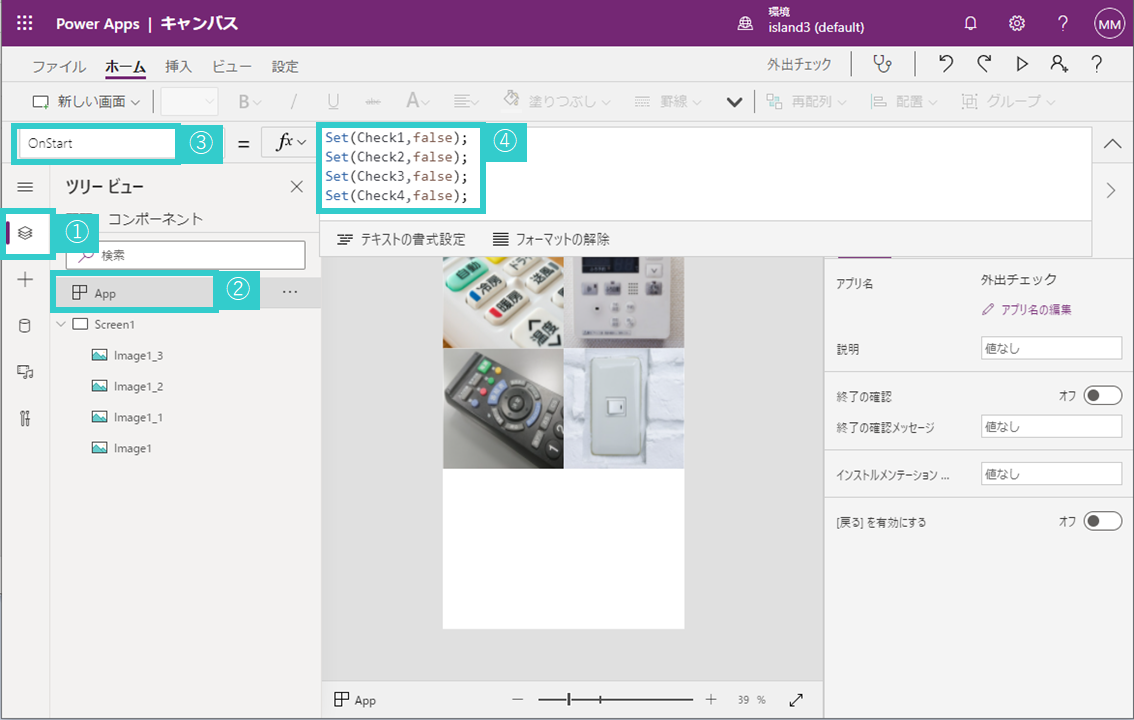
Task: Click 検索 search field in tree view
Action: 185,255
